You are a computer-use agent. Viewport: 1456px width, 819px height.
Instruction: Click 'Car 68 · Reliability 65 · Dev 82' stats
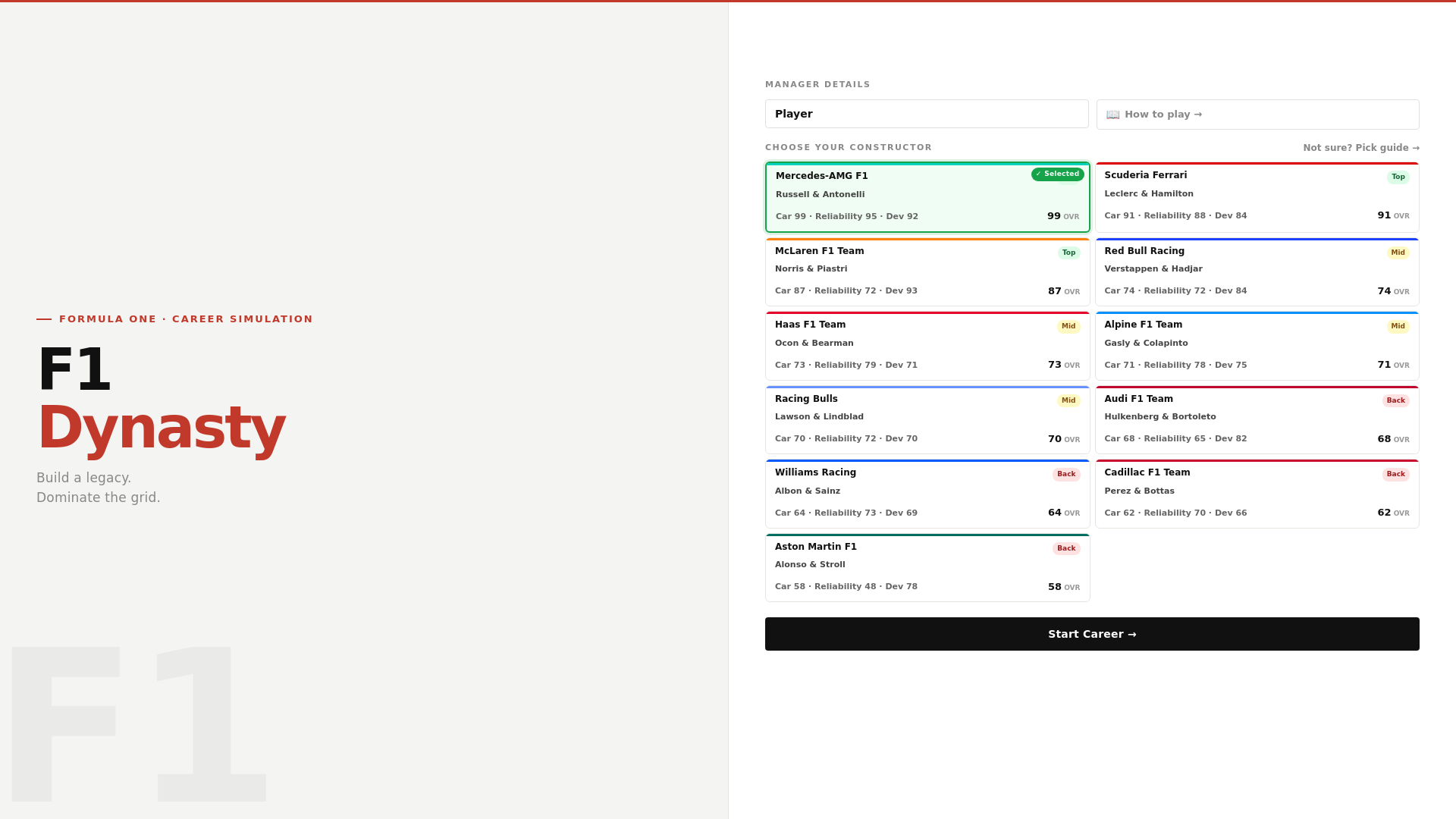[1175, 439]
